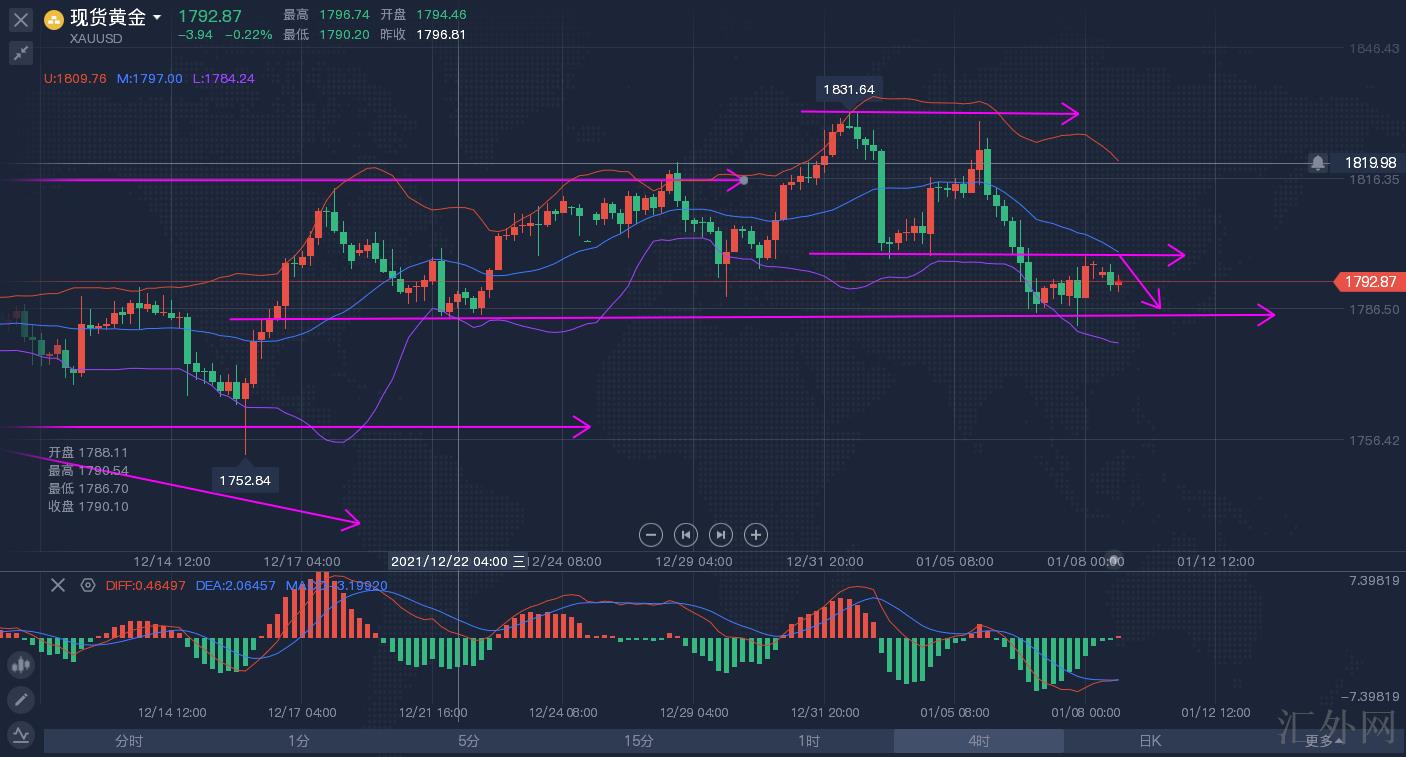This screenshot has width=1406, height=757.
Task: Close the MACD indicator panel
Action: point(58,585)
